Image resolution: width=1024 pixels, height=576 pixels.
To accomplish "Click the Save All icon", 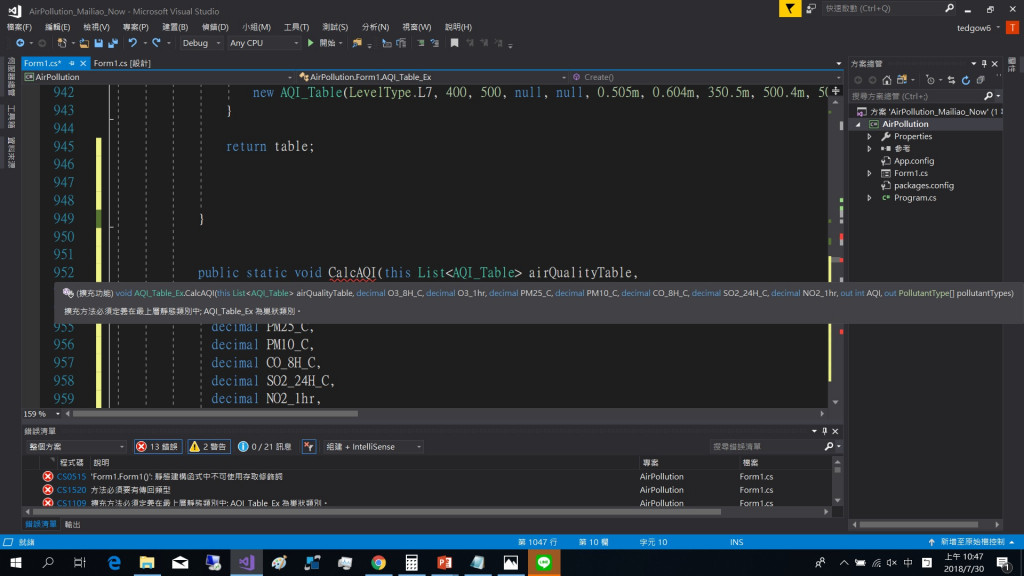I will pyautogui.click(x=113, y=43).
